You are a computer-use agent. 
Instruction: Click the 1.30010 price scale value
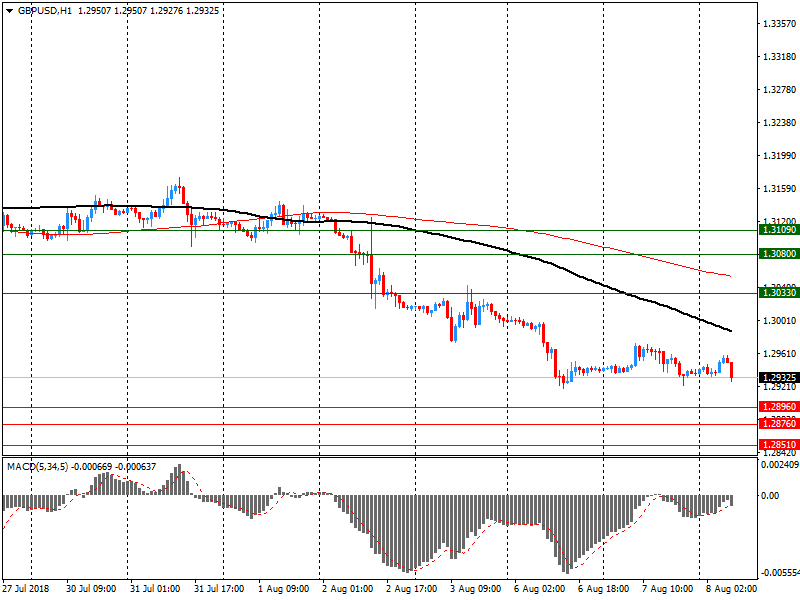[x=779, y=320]
